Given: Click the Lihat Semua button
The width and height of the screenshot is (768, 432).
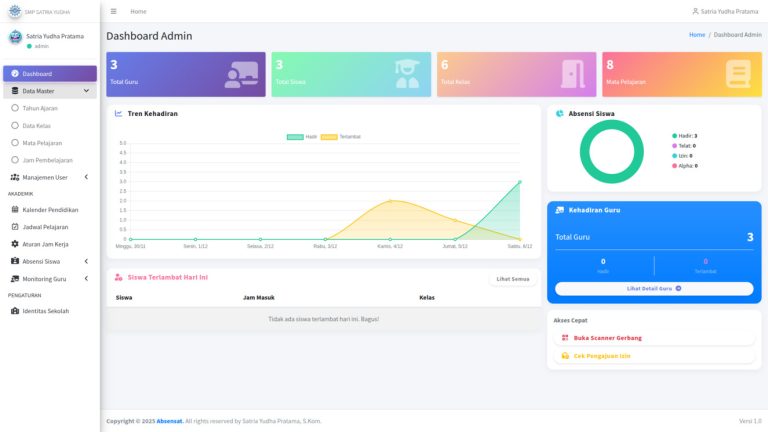Looking at the screenshot, I should [x=511, y=279].
